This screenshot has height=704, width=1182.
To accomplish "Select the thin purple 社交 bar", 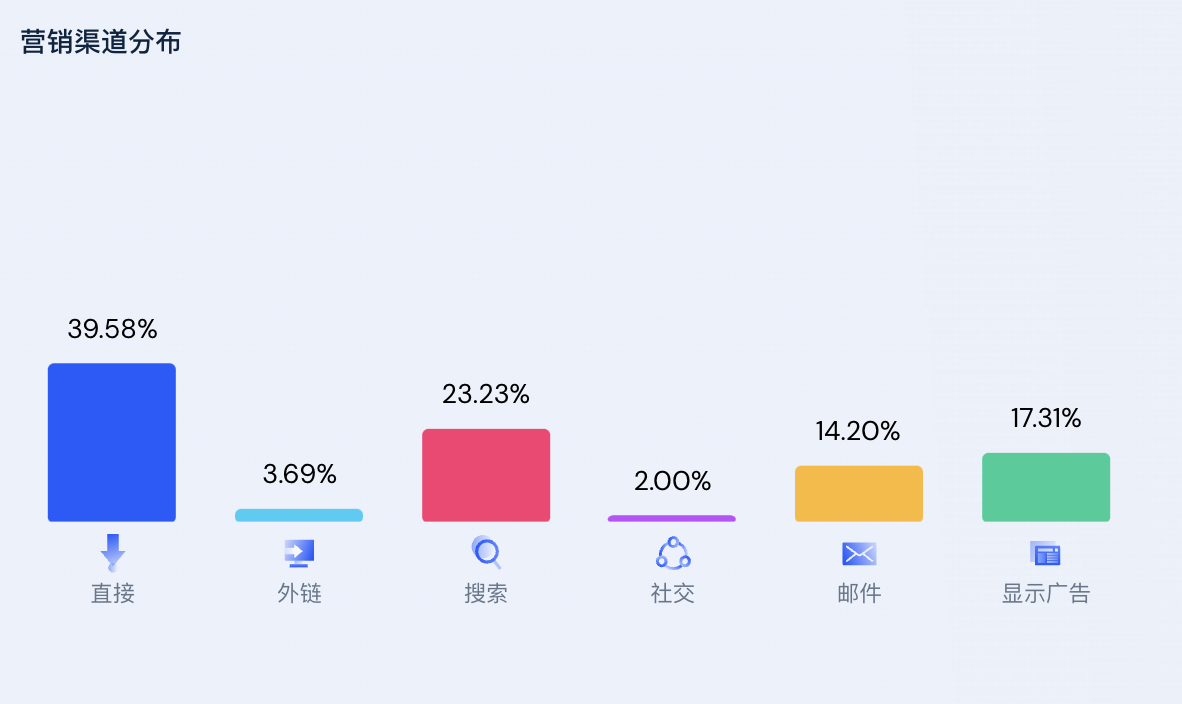I will [672, 519].
